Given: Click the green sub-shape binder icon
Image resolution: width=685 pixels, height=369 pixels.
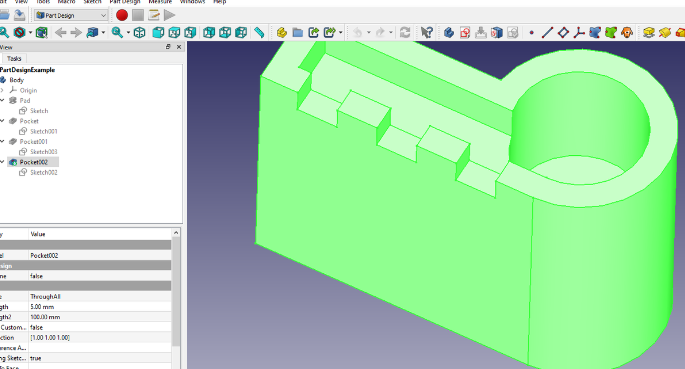Looking at the screenshot, I should pyautogui.click(x=611, y=32).
